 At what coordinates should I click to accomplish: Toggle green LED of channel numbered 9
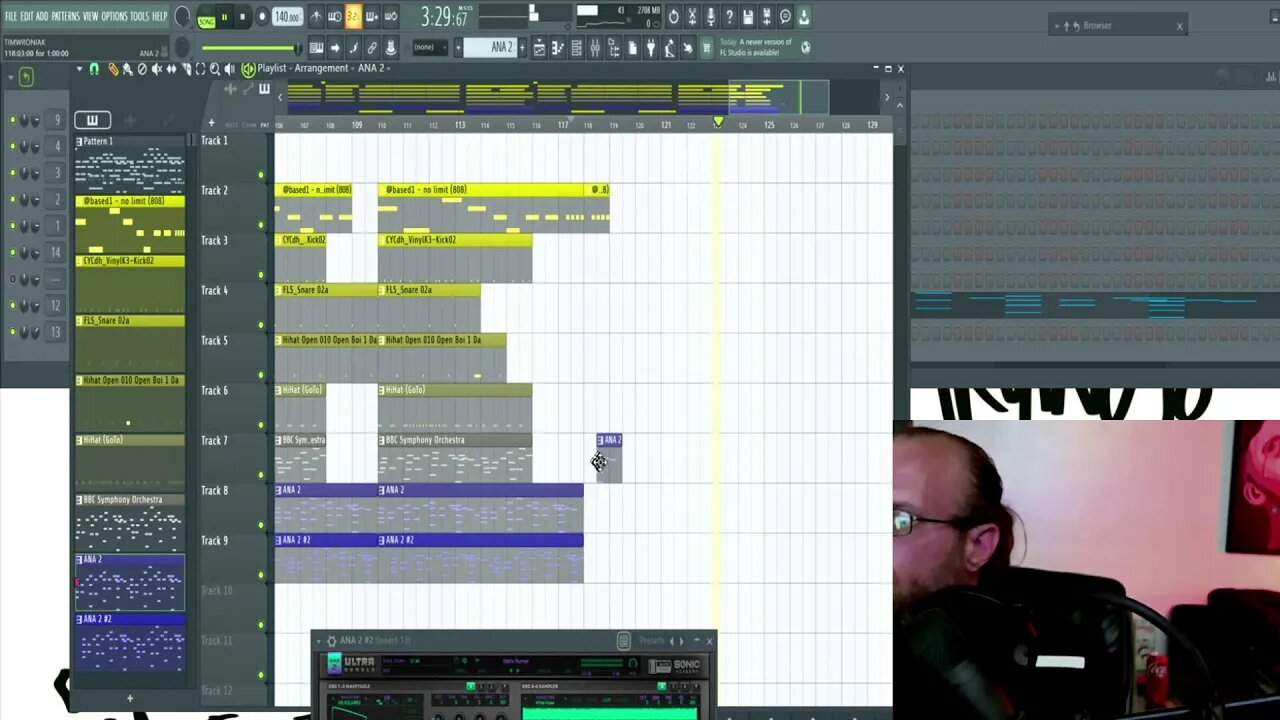coord(13,120)
